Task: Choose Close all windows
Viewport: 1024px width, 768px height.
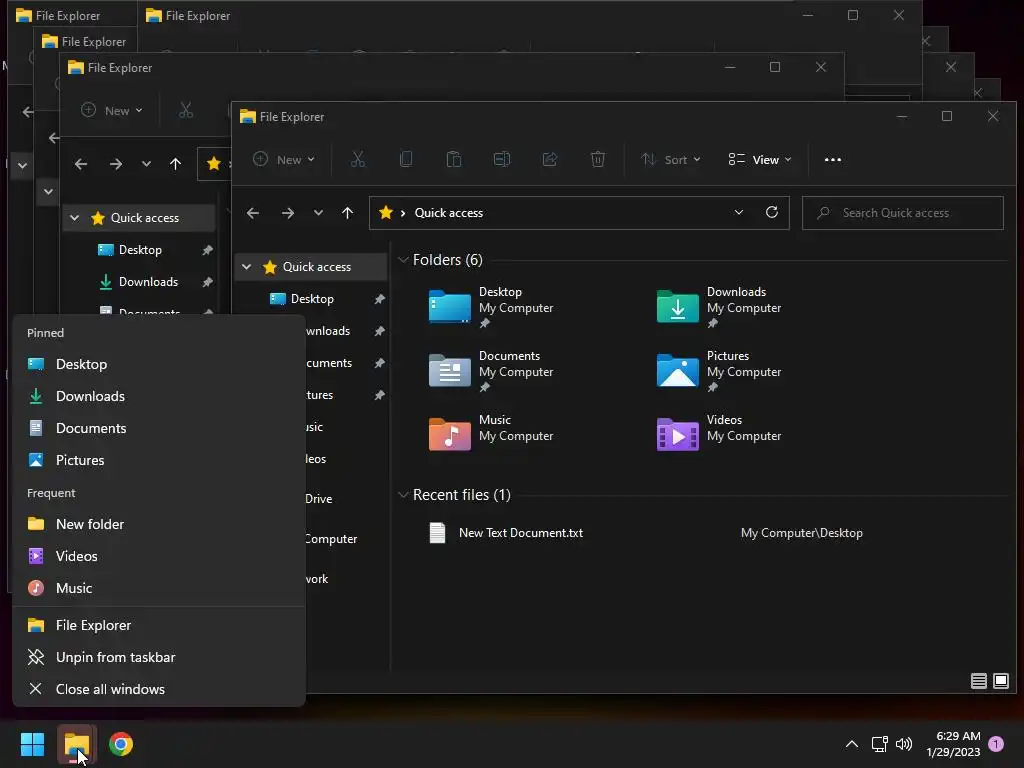Action: coord(159,690)
